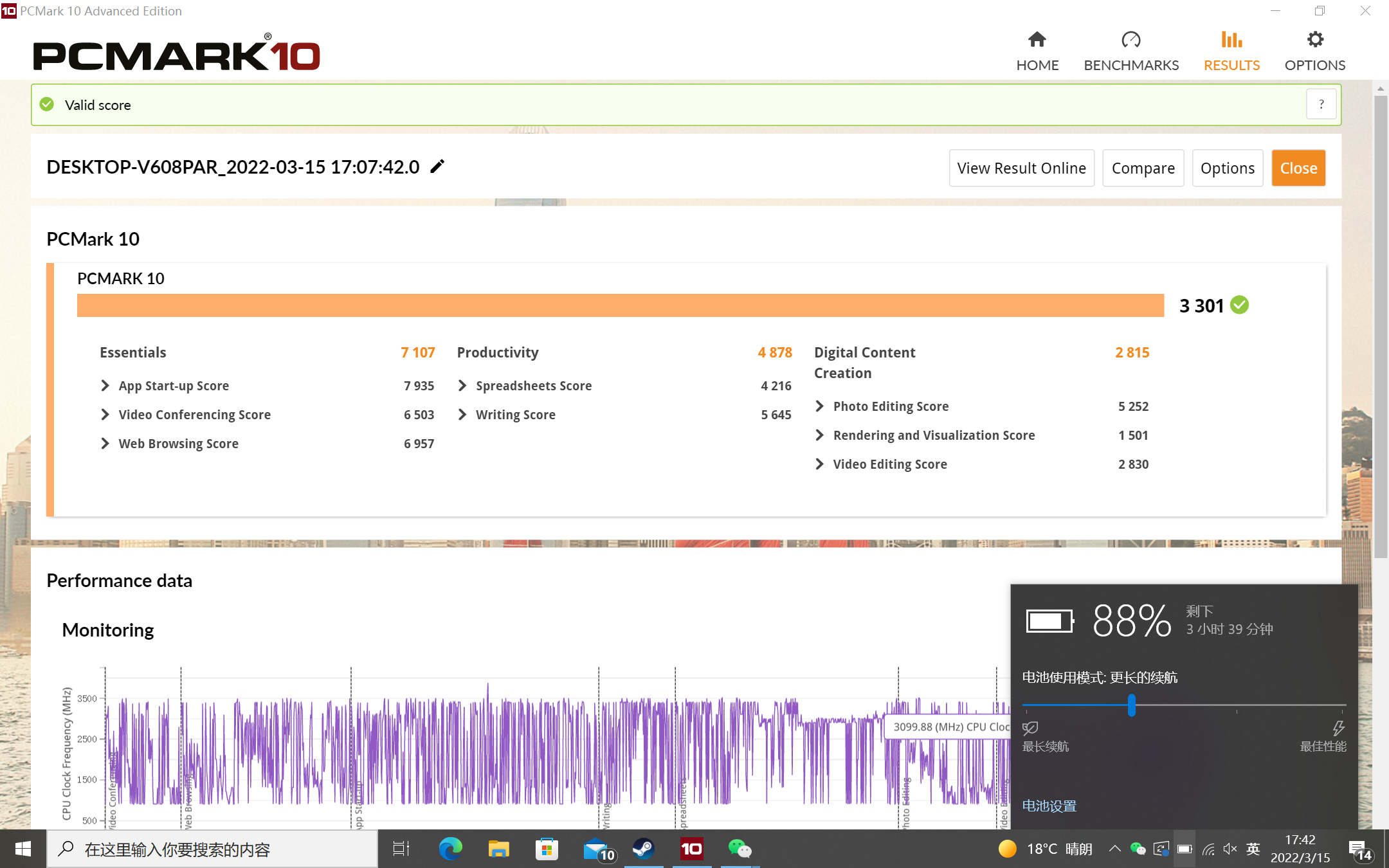Click the best battery life leaf icon
1389x868 pixels.
point(1030,728)
